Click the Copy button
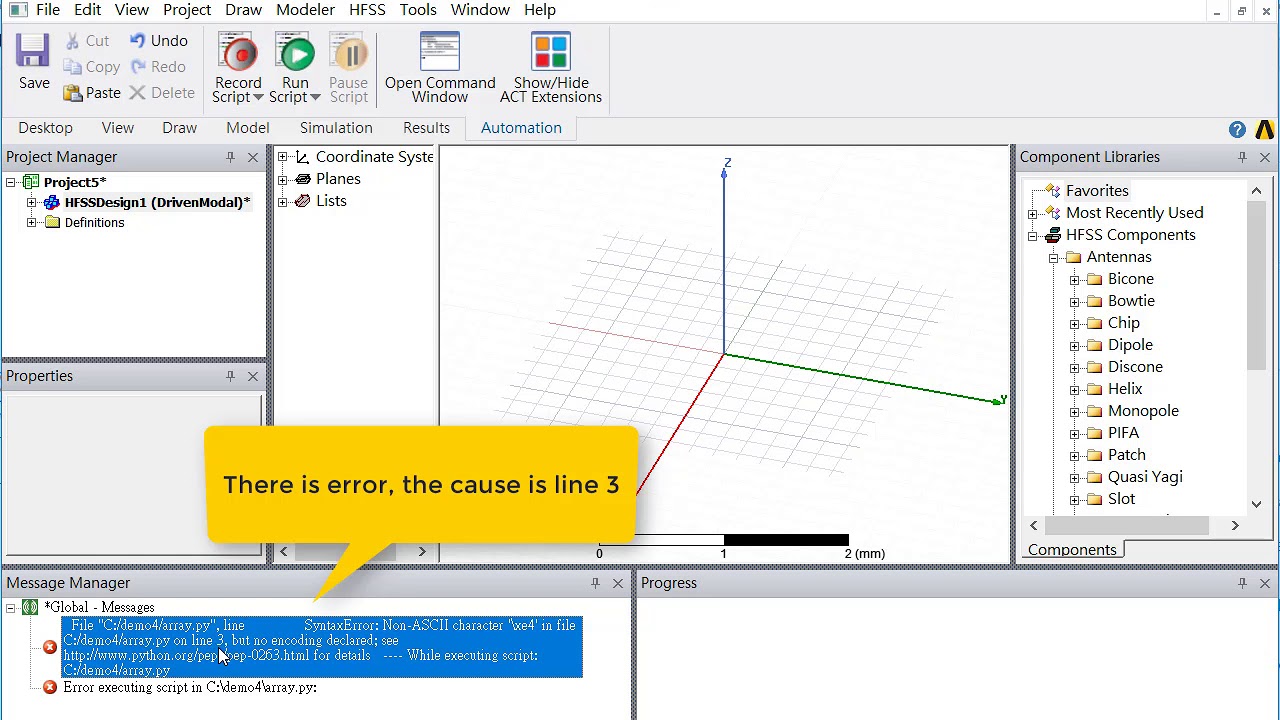Screen dimensions: 1280x720 click(x=91, y=67)
